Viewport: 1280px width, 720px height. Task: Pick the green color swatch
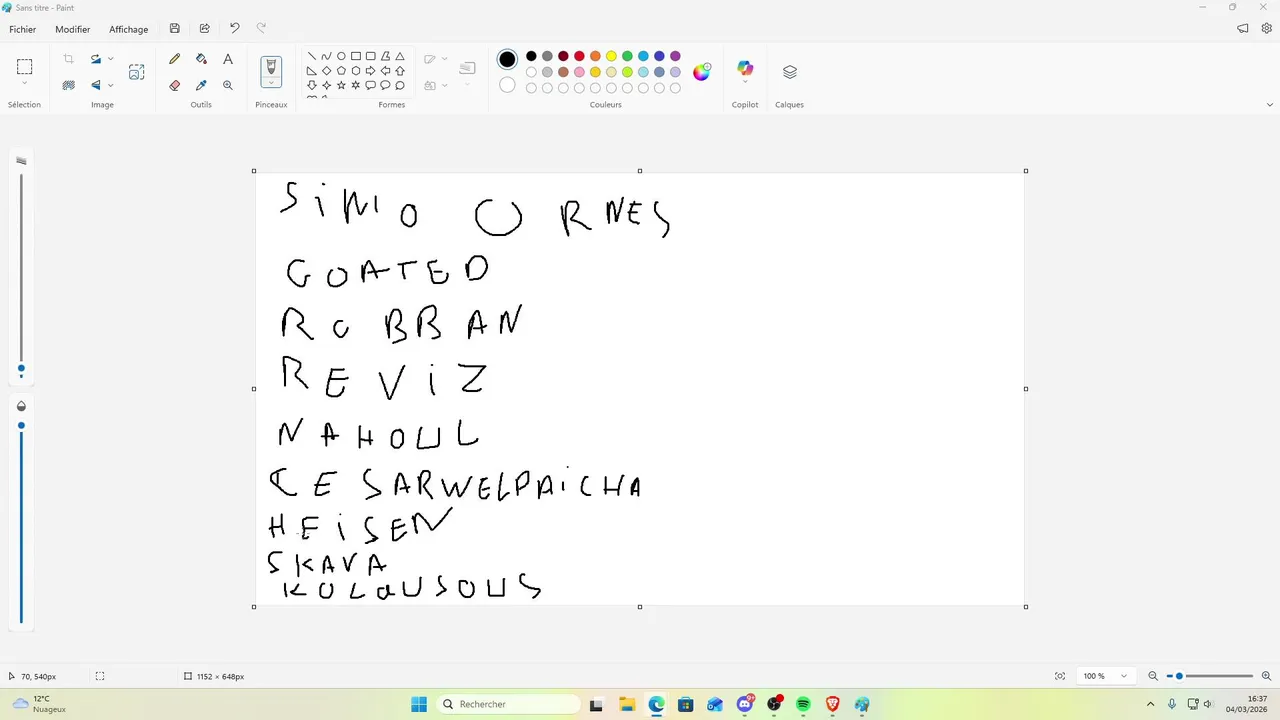627,56
